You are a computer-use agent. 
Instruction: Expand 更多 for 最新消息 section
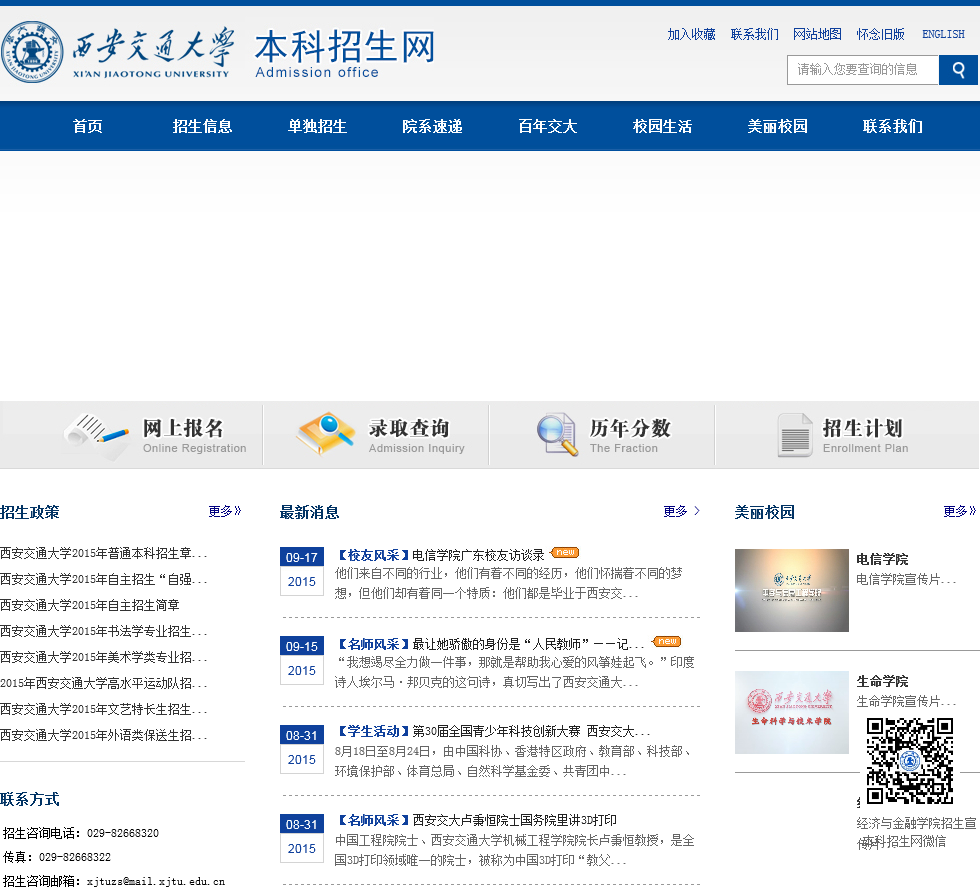click(681, 512)
